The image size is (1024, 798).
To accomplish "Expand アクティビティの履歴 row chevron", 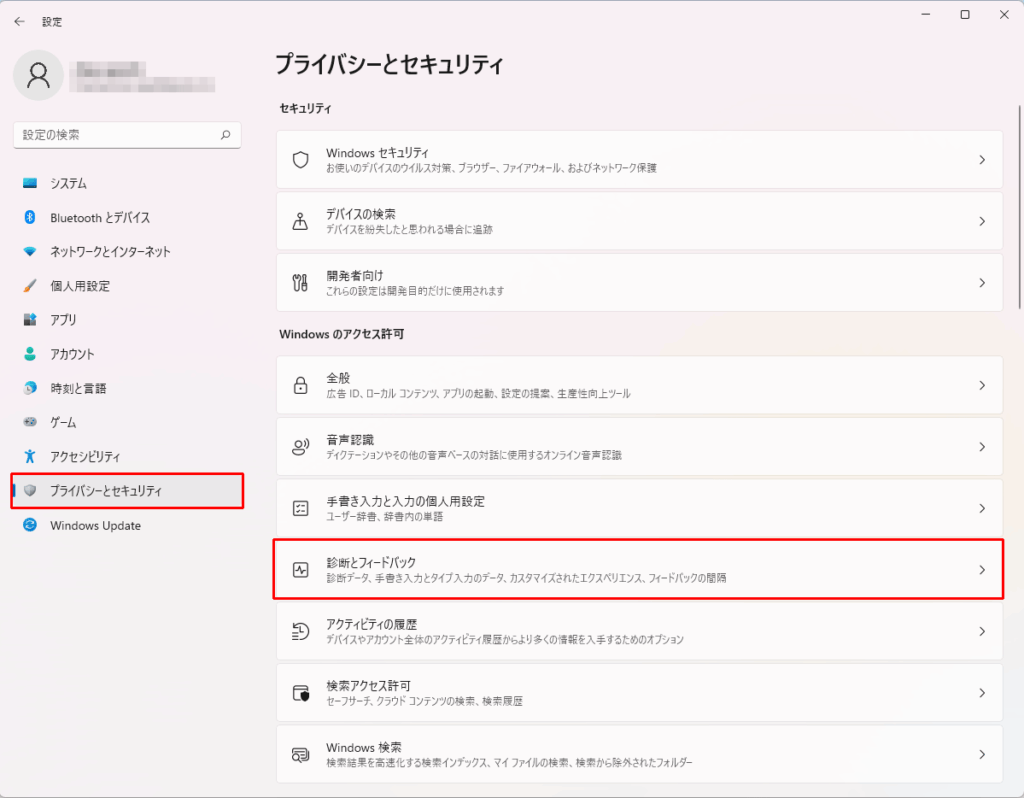I will click(982, 631).
